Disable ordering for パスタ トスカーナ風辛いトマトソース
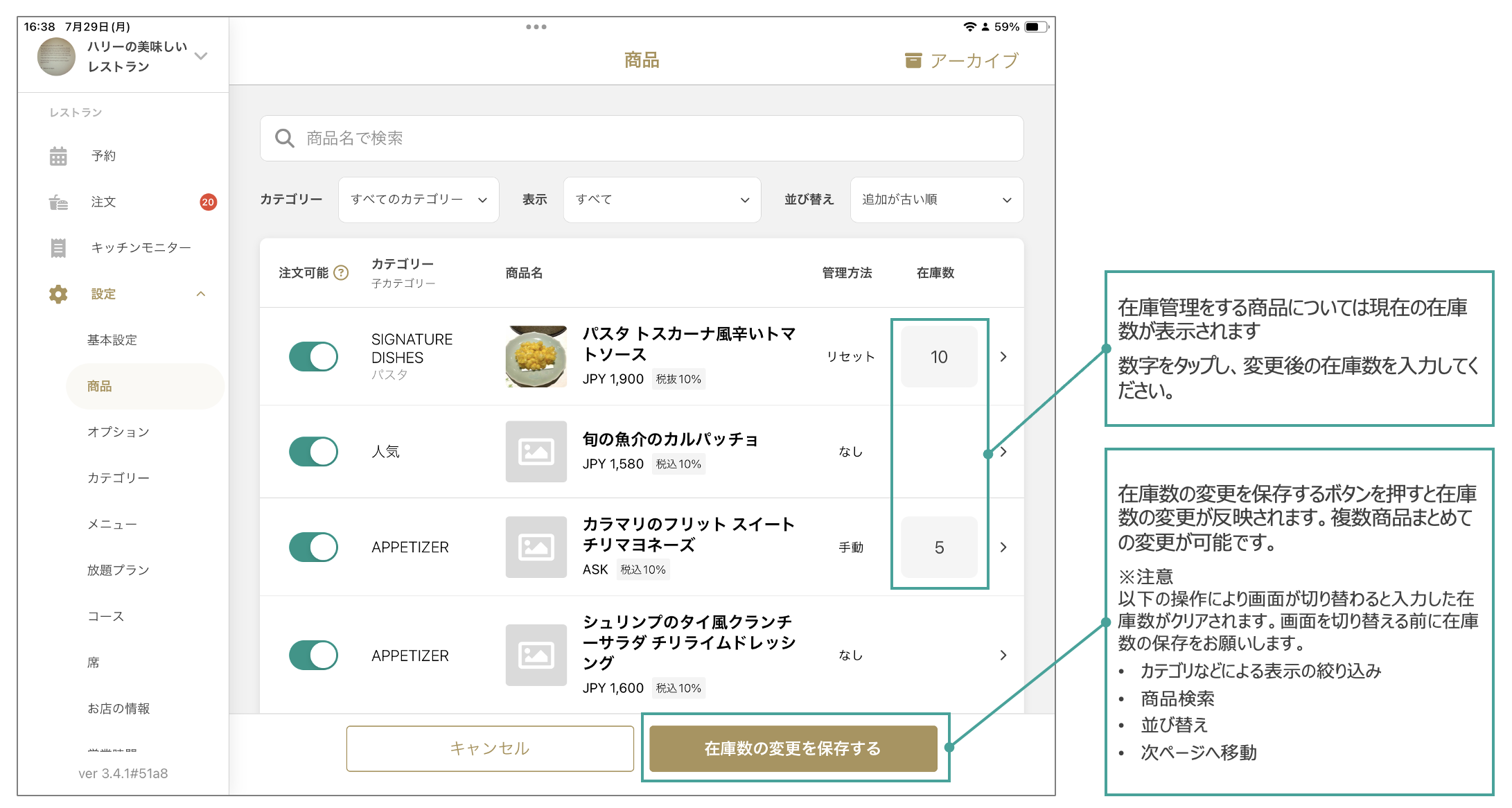This screenshot has height=808, width=1512. point(313,356)
